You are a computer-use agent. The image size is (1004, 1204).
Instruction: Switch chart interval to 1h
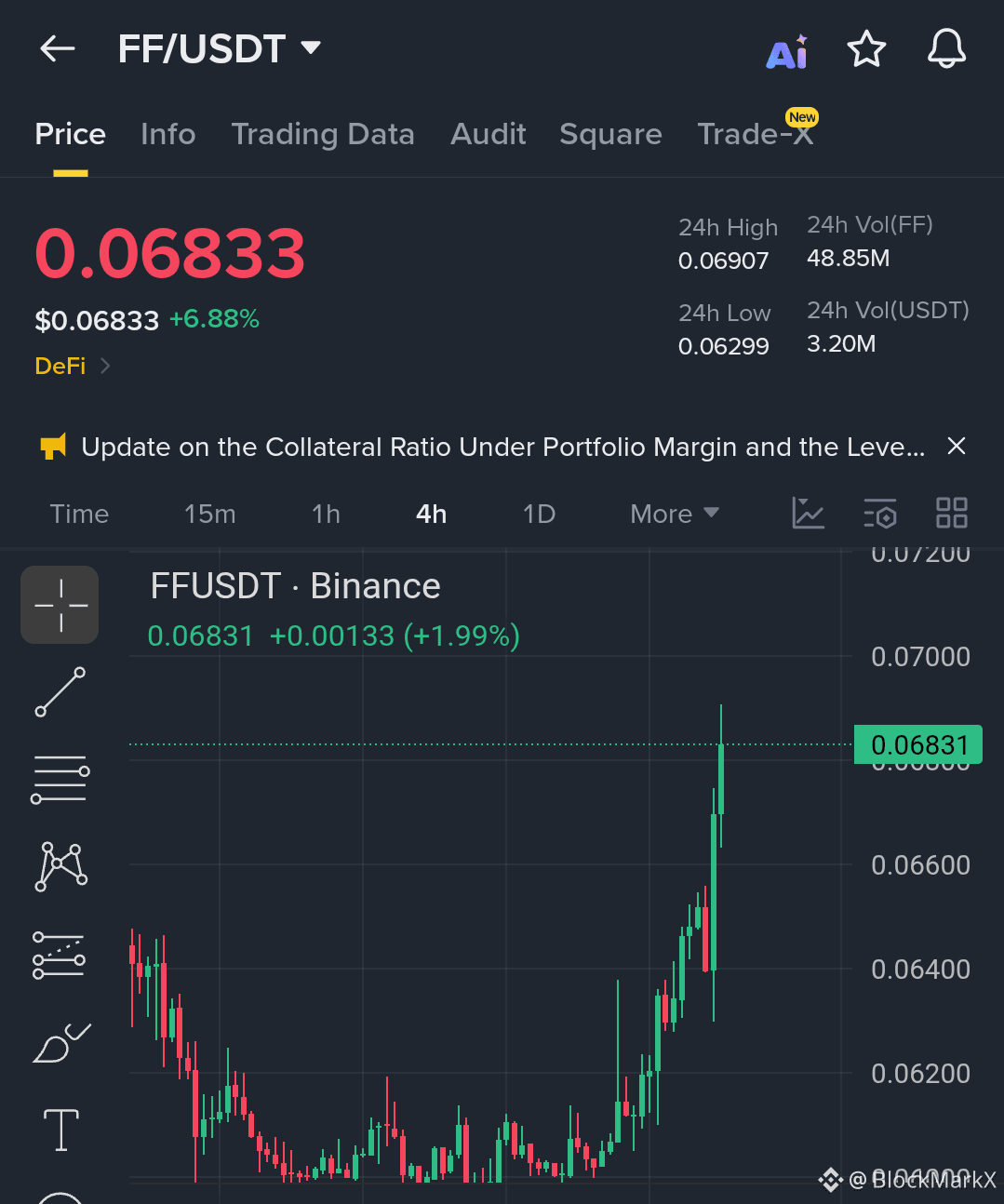pos(326,514)
